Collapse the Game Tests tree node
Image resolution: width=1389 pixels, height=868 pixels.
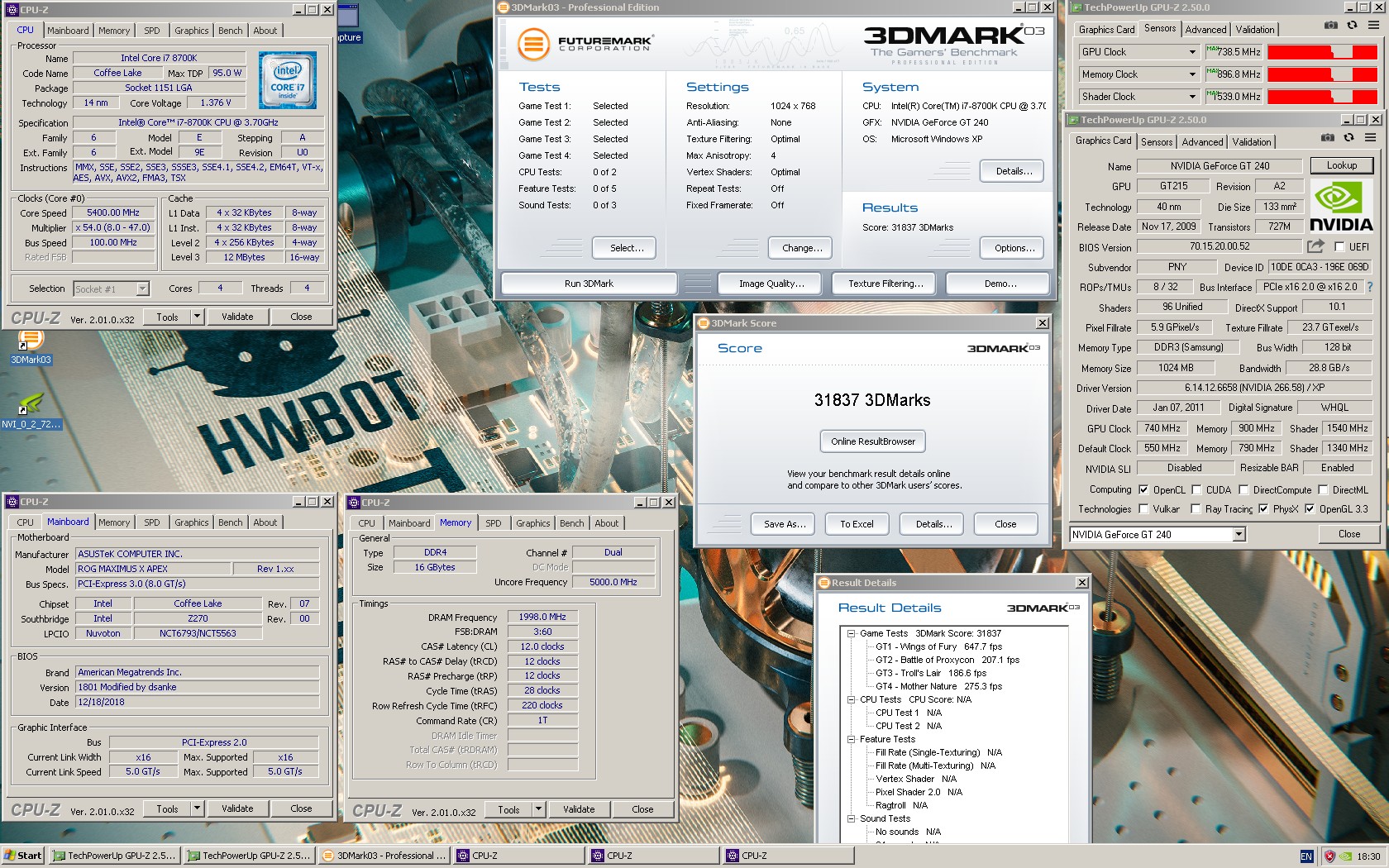click(x=851, y=633)
